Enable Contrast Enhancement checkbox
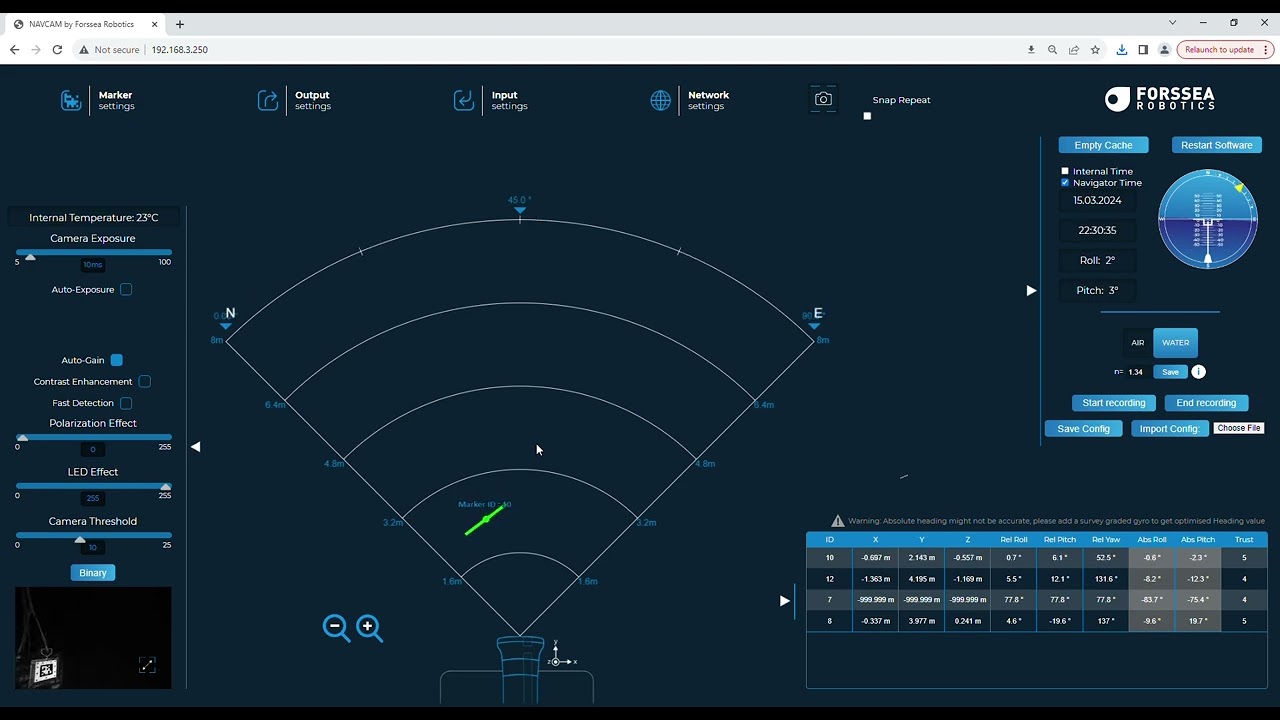Image resolution: width=1280 pixels, height=720 pixels. tap(145, 382)
